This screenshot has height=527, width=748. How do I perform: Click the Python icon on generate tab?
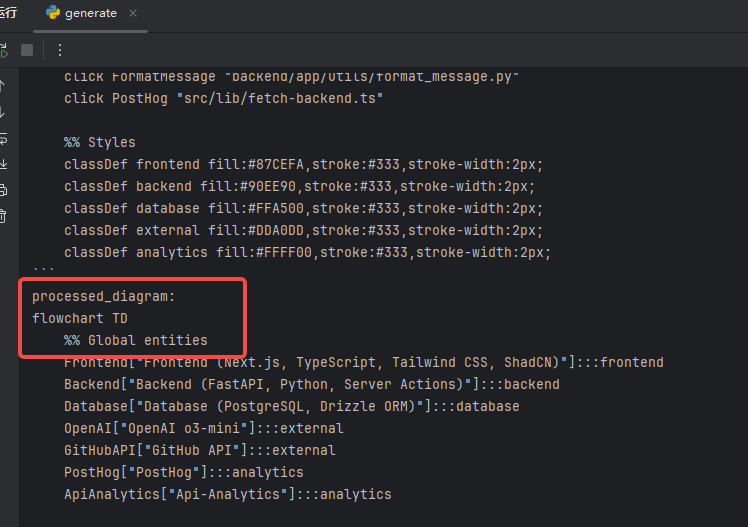click(52, 13)
